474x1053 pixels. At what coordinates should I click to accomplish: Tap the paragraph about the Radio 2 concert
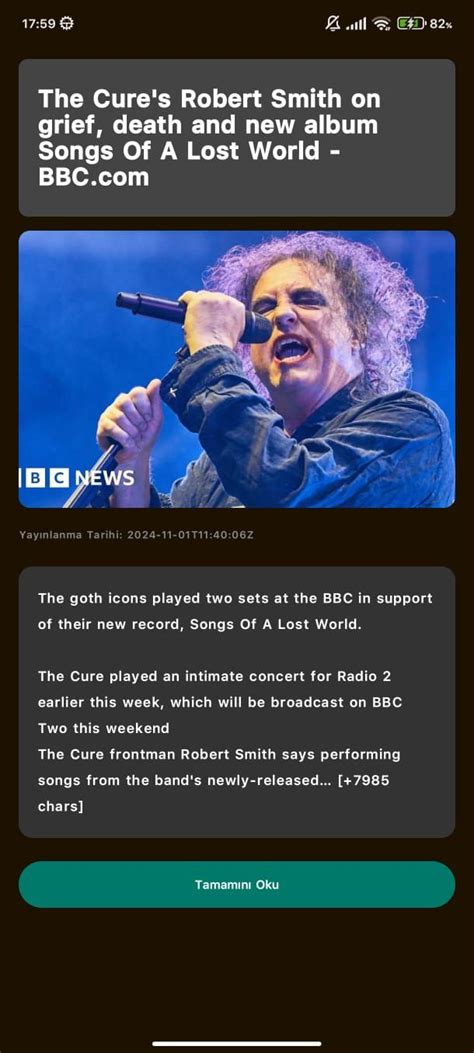coord(220,702)
